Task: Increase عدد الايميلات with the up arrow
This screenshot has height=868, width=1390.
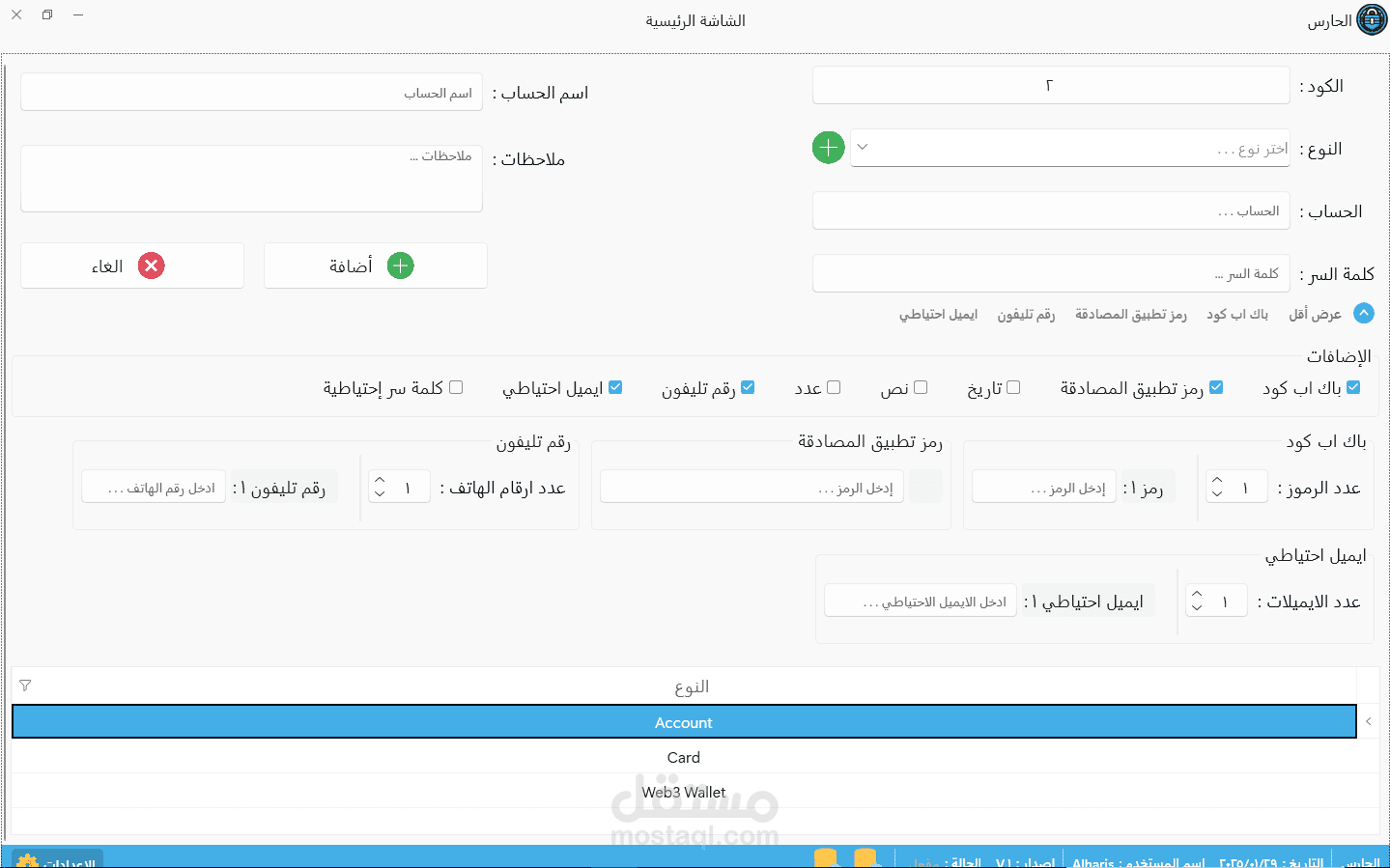Action: (1197, 594)
